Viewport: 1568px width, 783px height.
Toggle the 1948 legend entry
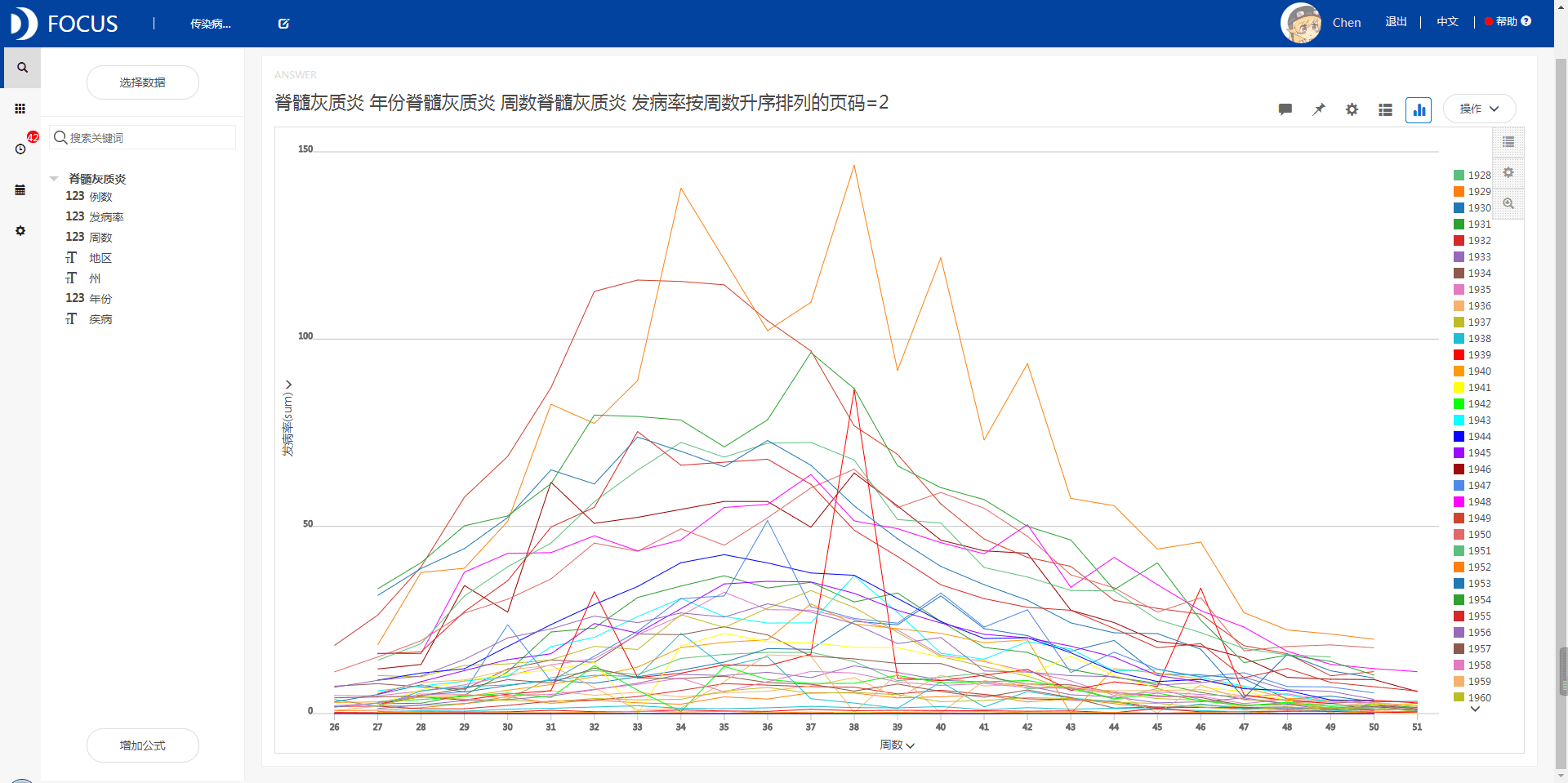point(1472,501)
